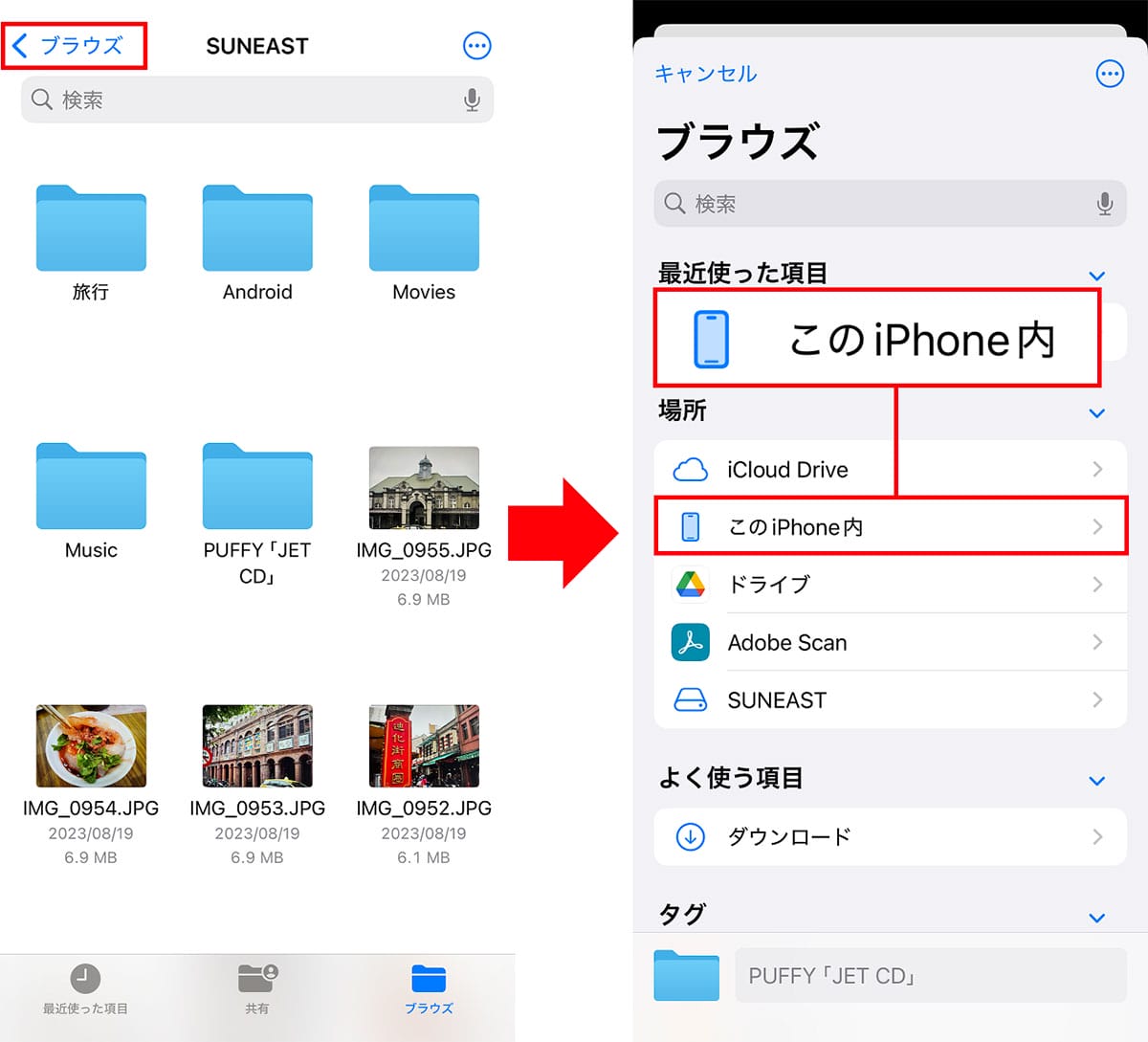
Task: Tap chevron on ドライブ row
Action: (1097, 585)
